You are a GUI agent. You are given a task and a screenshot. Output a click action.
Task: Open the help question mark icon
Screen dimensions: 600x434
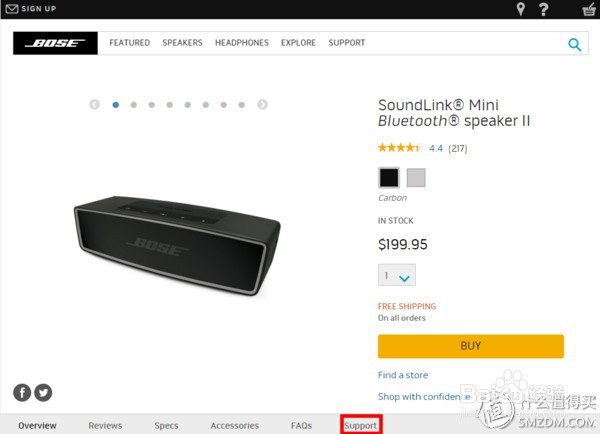click(544, 9)
